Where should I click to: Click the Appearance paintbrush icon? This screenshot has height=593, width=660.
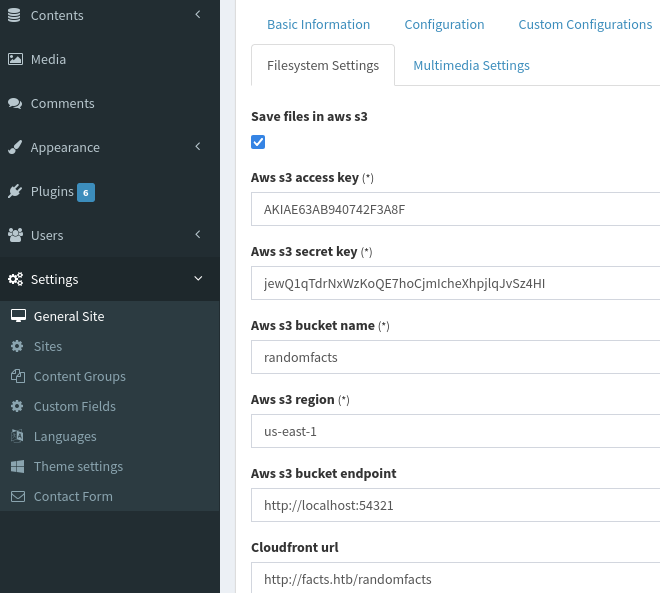click(15, 147)
